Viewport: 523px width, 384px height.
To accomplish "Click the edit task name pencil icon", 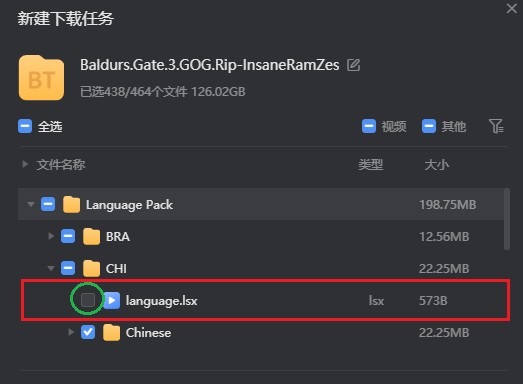I will (x=354, y=65).
